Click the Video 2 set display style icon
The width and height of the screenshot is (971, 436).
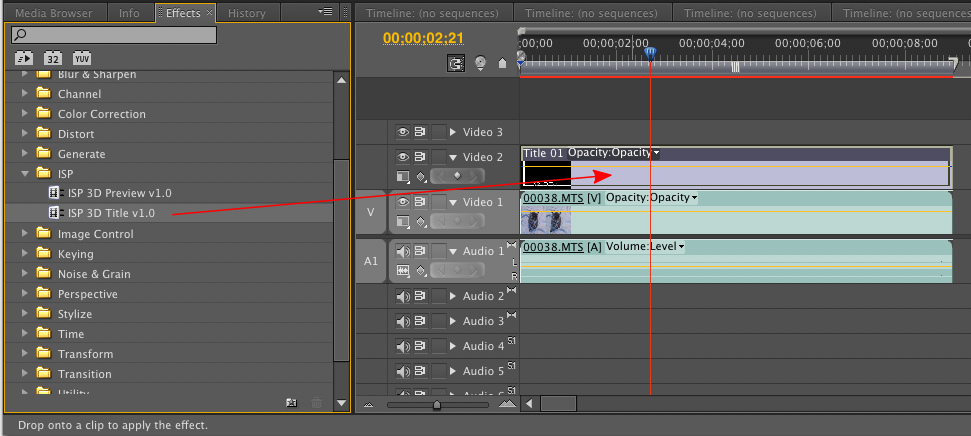pyautogui.click(x=403, y=177)
